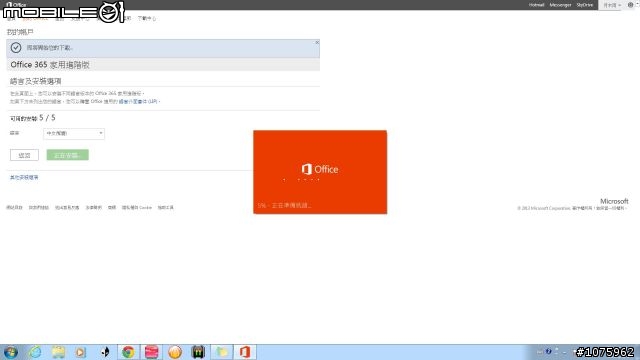Screen dimensions: 640x360
Task: Click the Office logo on orange splash
Action: pyautogui.click(x=320, y=169)
